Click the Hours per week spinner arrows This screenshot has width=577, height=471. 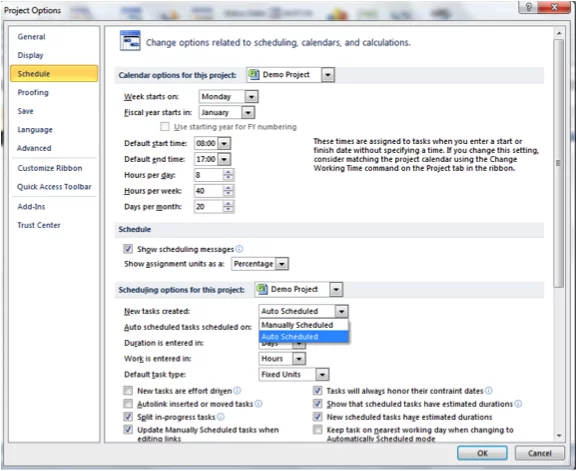[228, 191]
